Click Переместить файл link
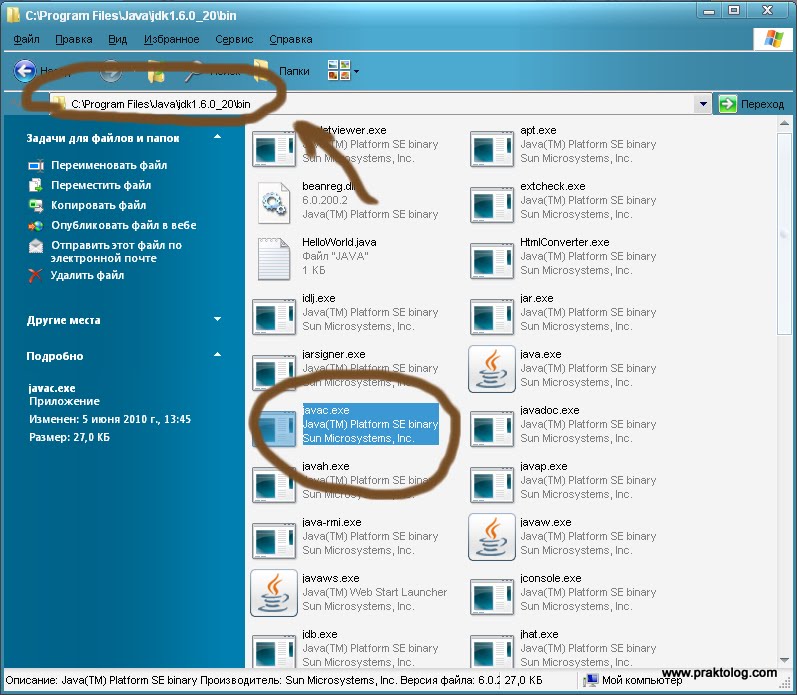Image resolution: width=797 pixels, height=695 pixels. (101, 185)
